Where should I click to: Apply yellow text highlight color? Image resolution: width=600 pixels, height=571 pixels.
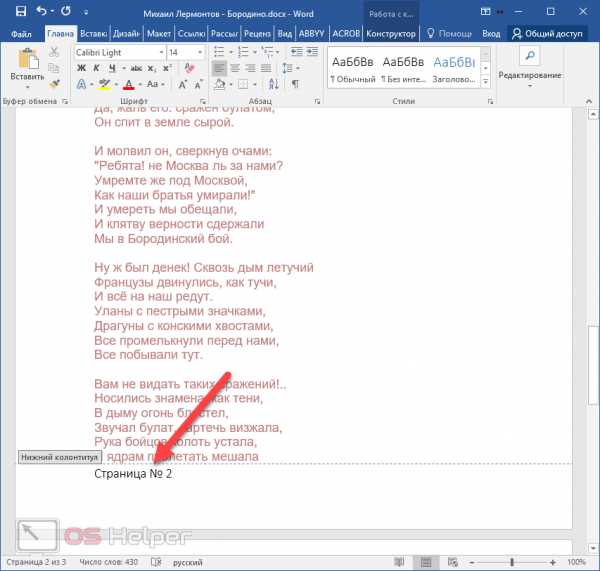pos(104,84)
